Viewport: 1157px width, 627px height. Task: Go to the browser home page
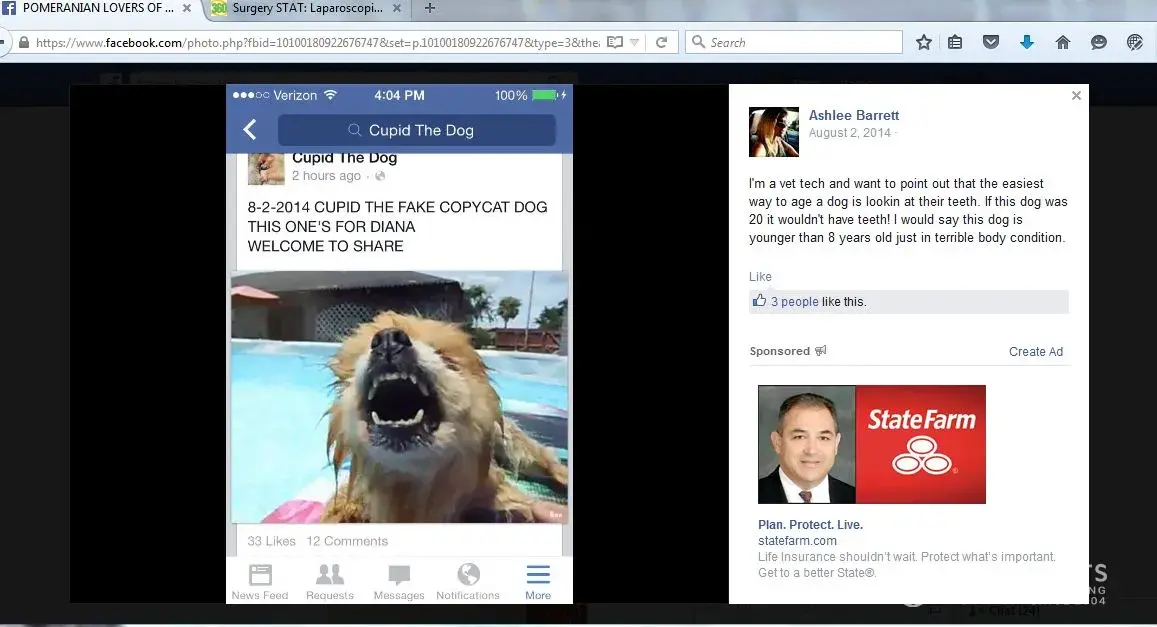pyautogui.click(x=1062, y=42)
